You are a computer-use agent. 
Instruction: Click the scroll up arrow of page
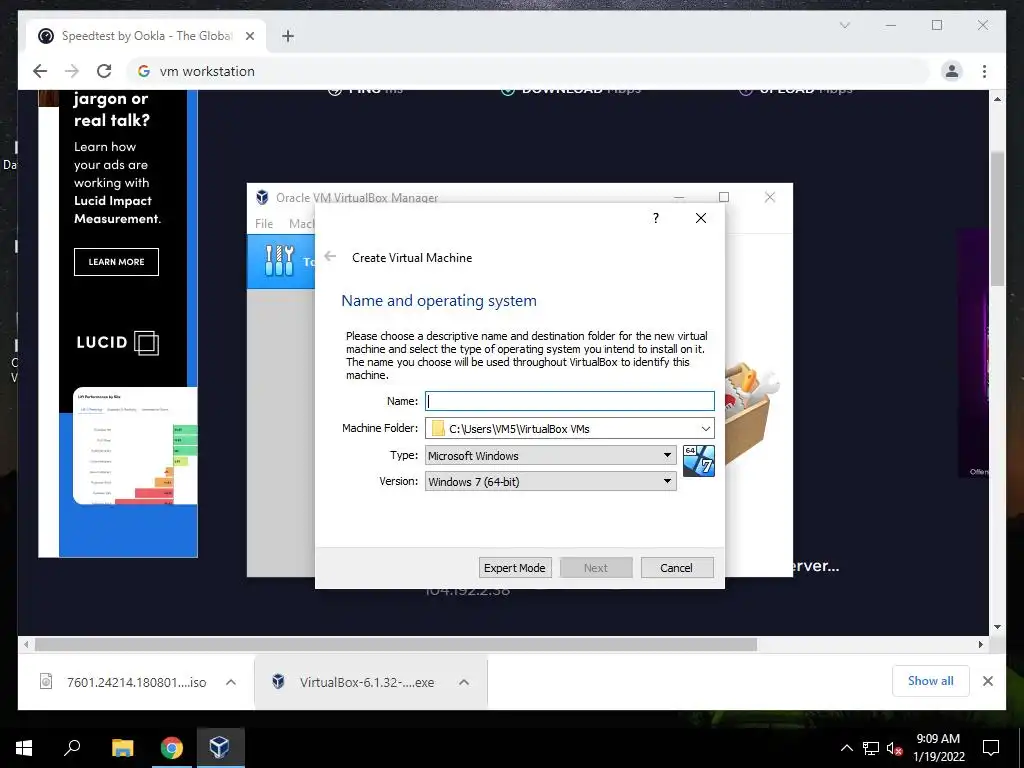pos(997,99)
